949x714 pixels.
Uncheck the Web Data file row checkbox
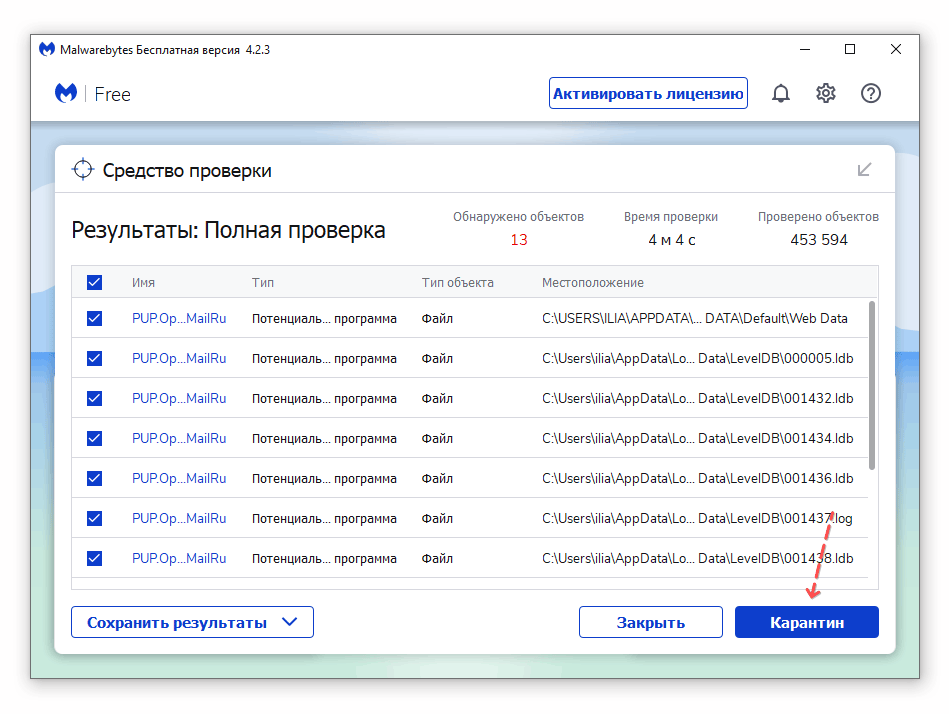coord(95,318)
